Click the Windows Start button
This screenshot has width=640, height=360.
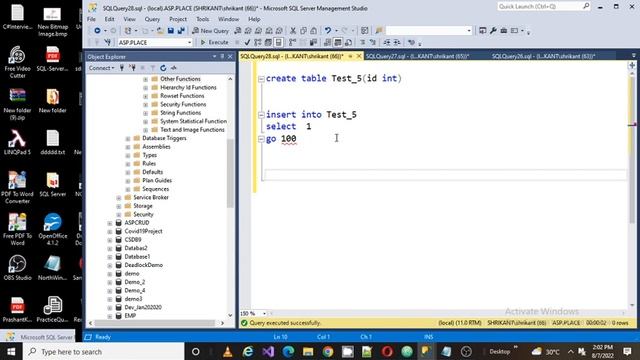(x=11, y=351)
